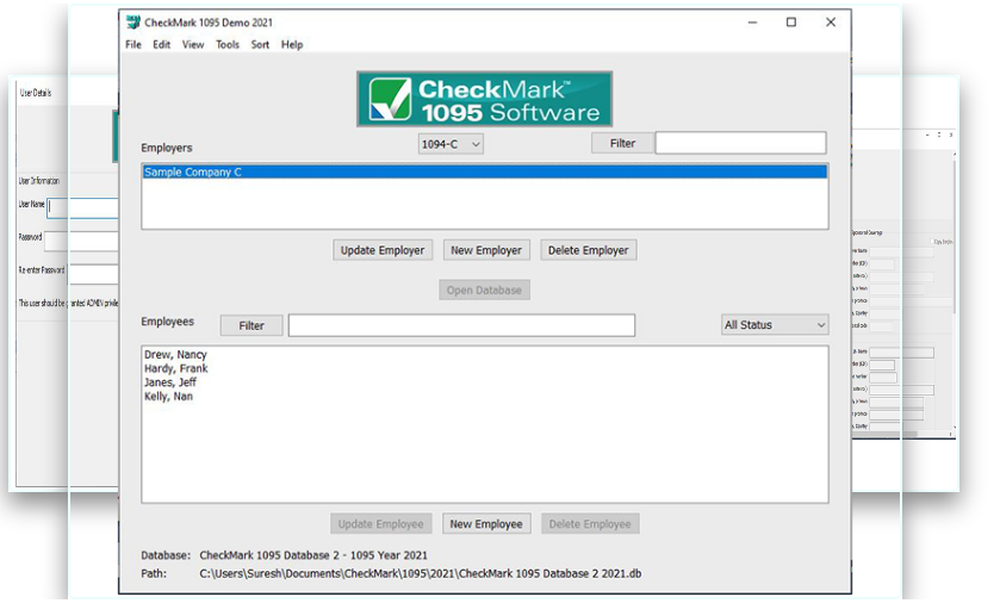Open the Edit menu
The image size is (1000, 604).
pos(161,45)
